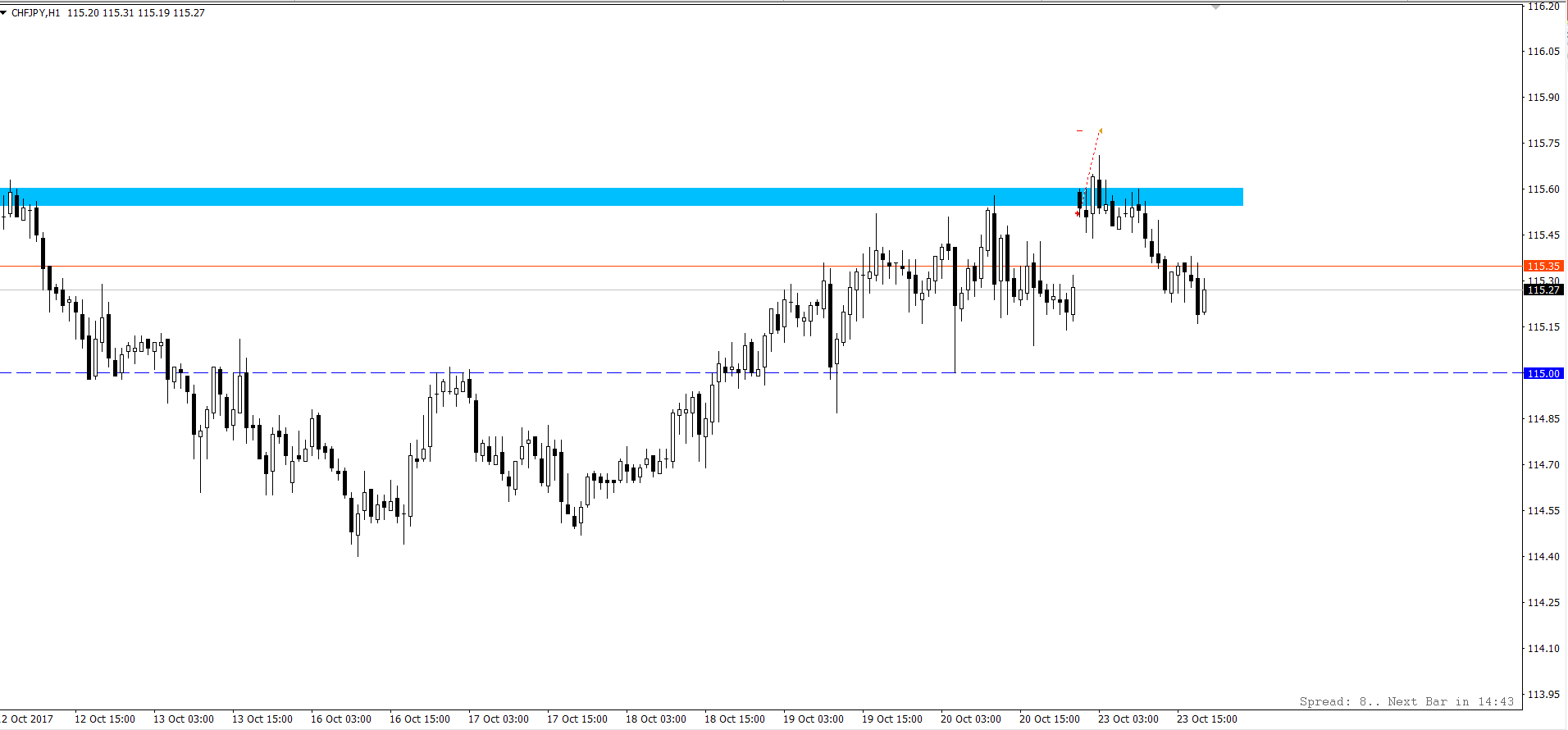This screenshot has height=730, width=1568.
Task: Click the 114.85 price axis label
Action: coord(1543,418)
